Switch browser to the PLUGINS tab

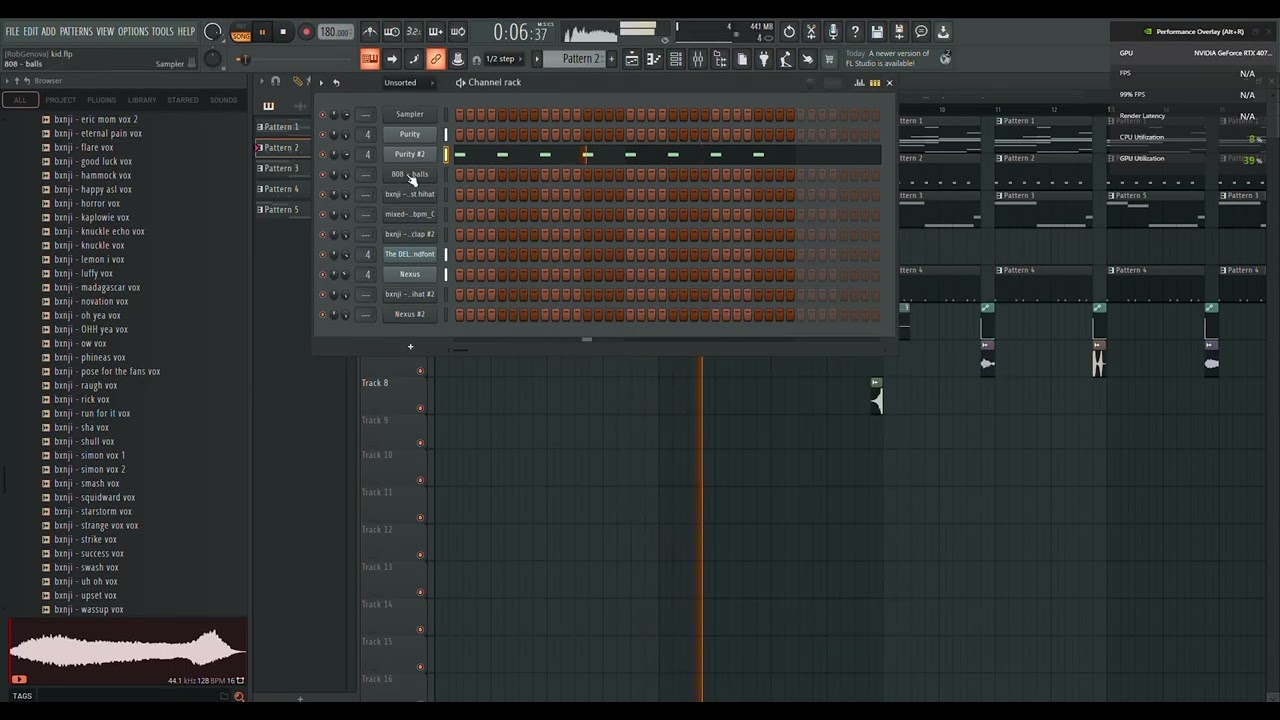(101, 100)
